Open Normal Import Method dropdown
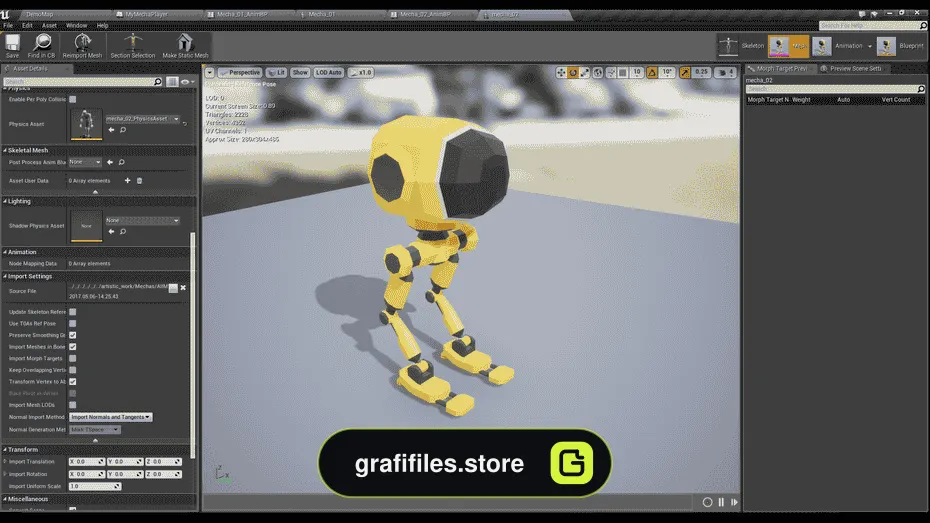930x523 pixels. [x=110, y=417]
